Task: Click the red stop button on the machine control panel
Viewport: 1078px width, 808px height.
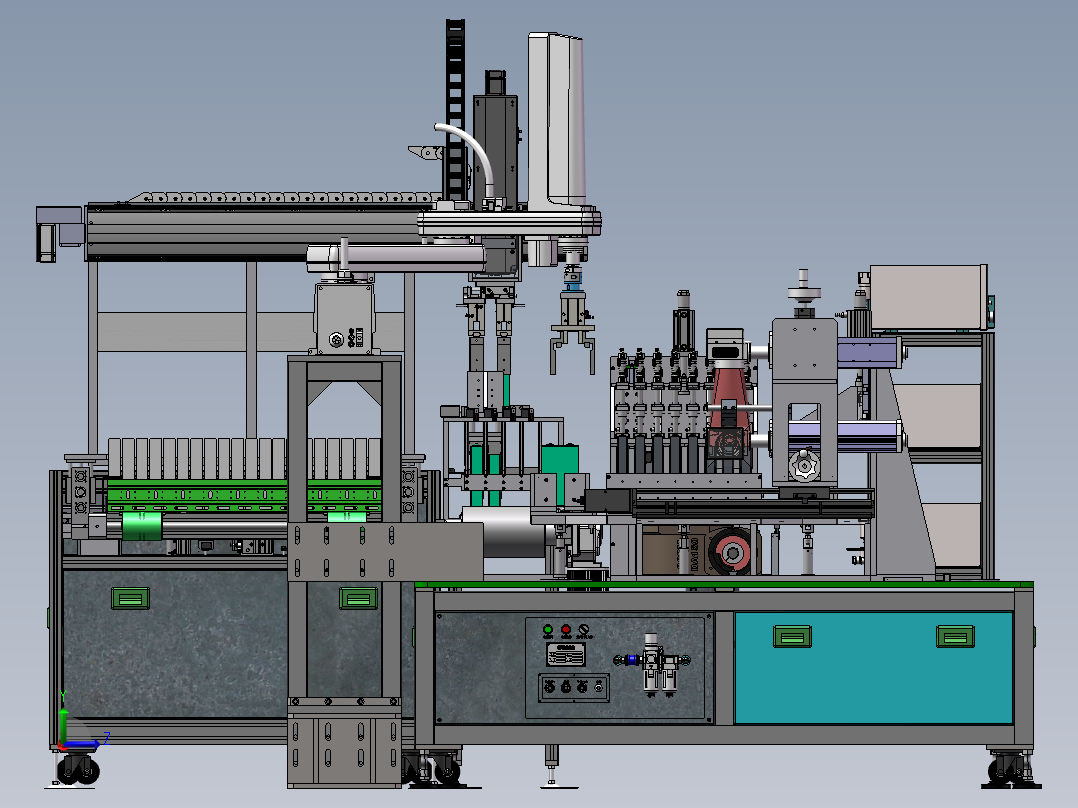Action: (566, 629)
